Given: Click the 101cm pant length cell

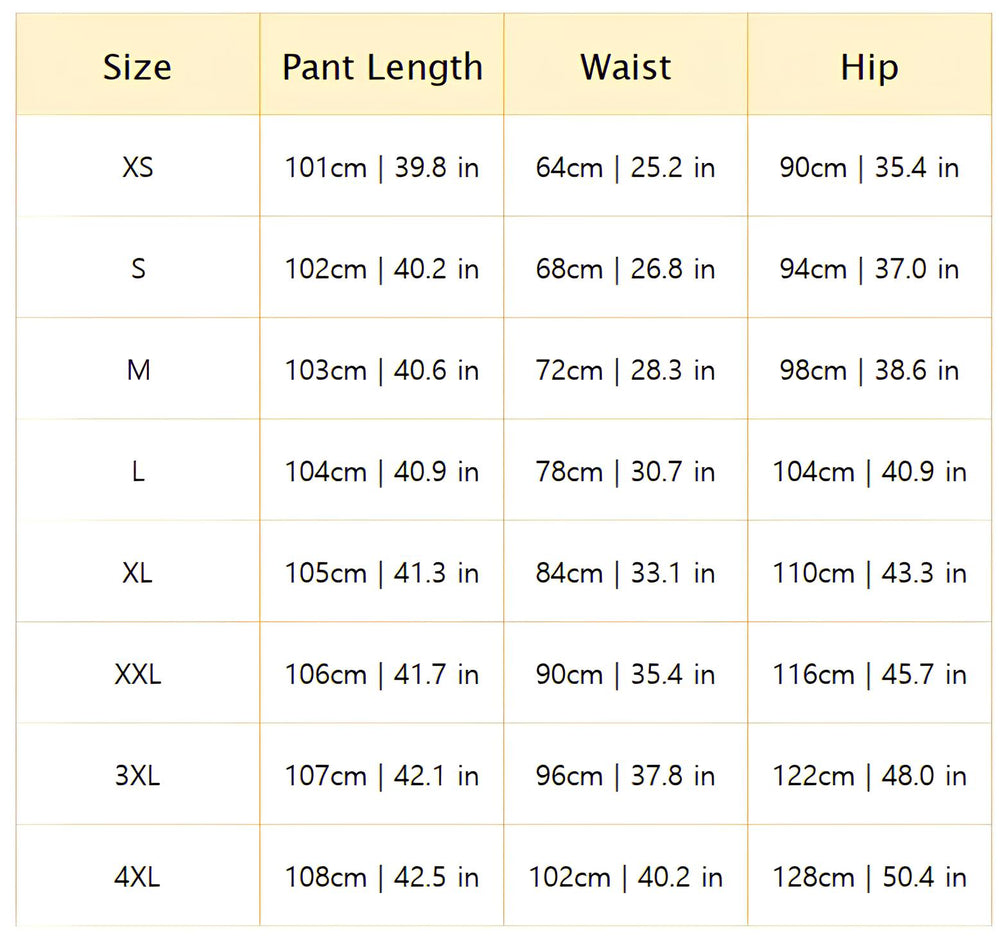Looking at the screenshot, I should [382, 167].
